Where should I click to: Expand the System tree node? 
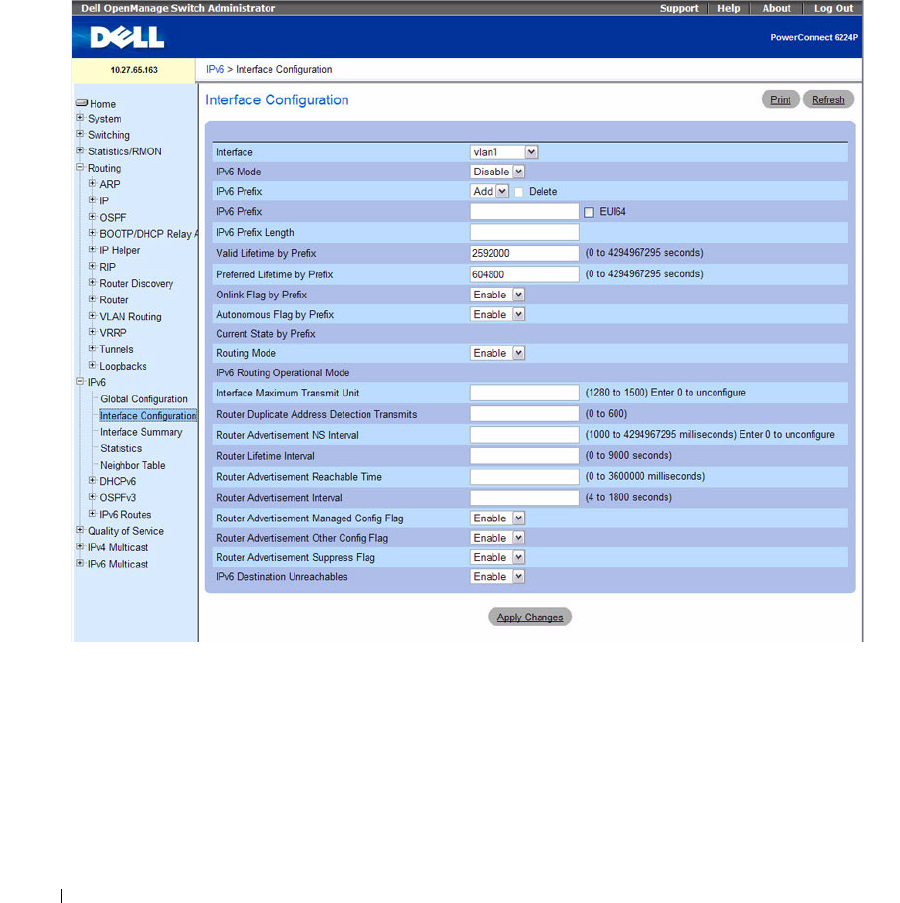coord(80,118)
